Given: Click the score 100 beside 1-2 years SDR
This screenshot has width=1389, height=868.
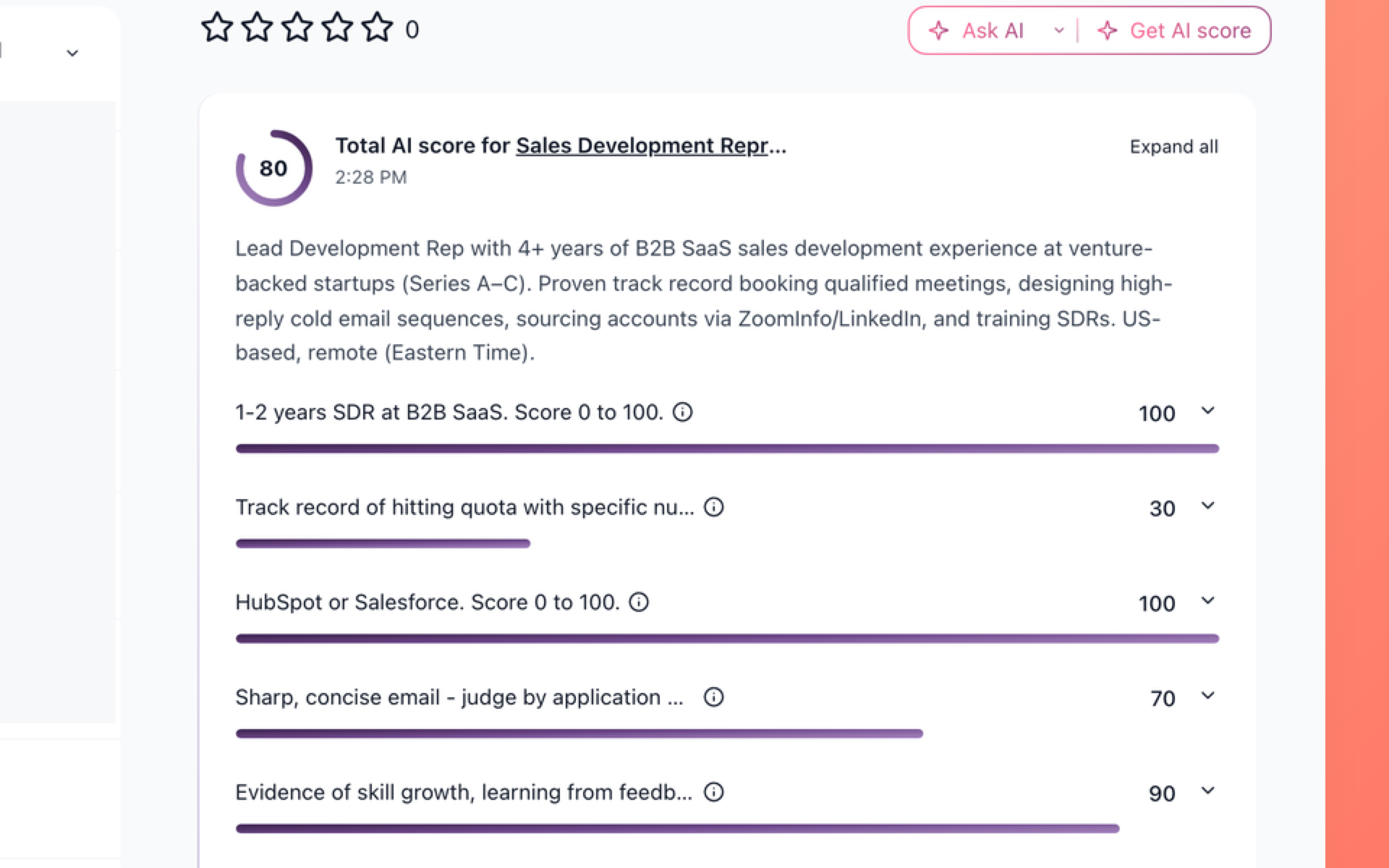Looking at the screenshot, I should (x=1157, y=414).
